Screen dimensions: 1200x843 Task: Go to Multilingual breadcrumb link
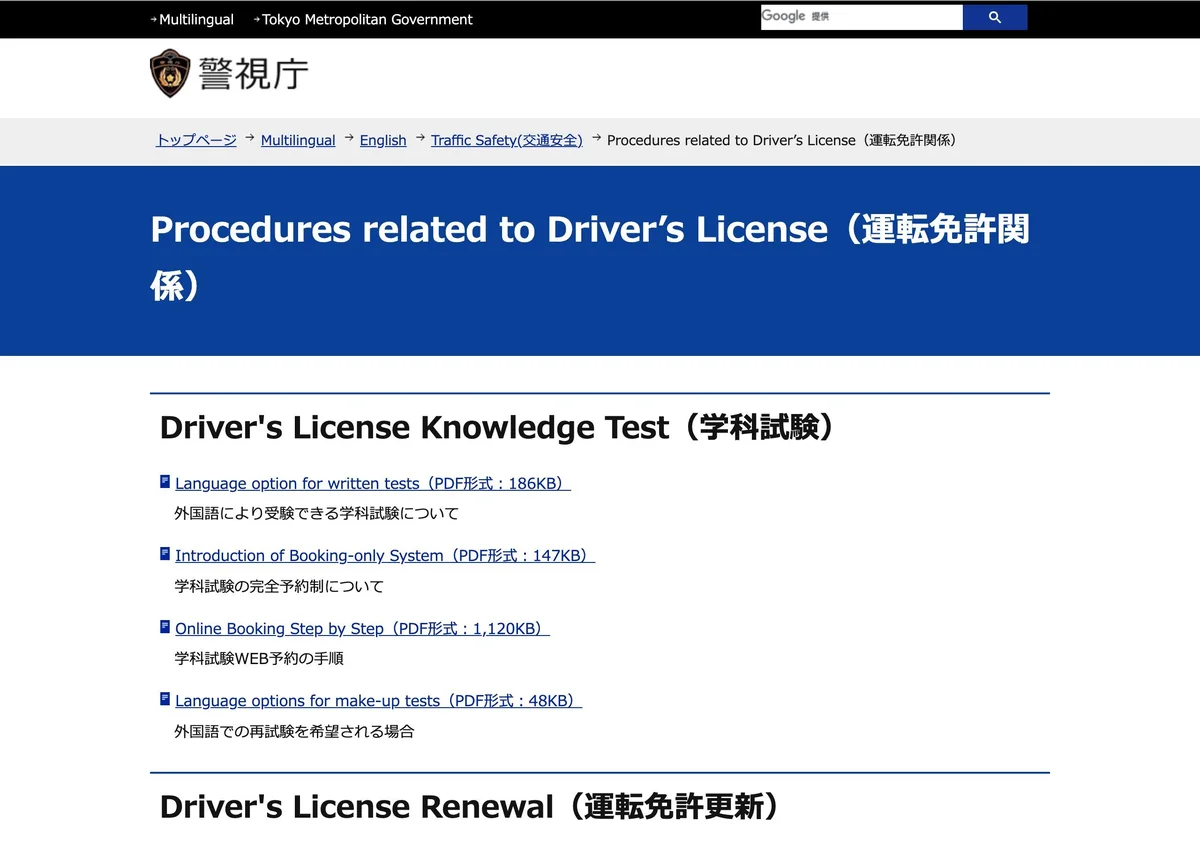click(298, 140)
